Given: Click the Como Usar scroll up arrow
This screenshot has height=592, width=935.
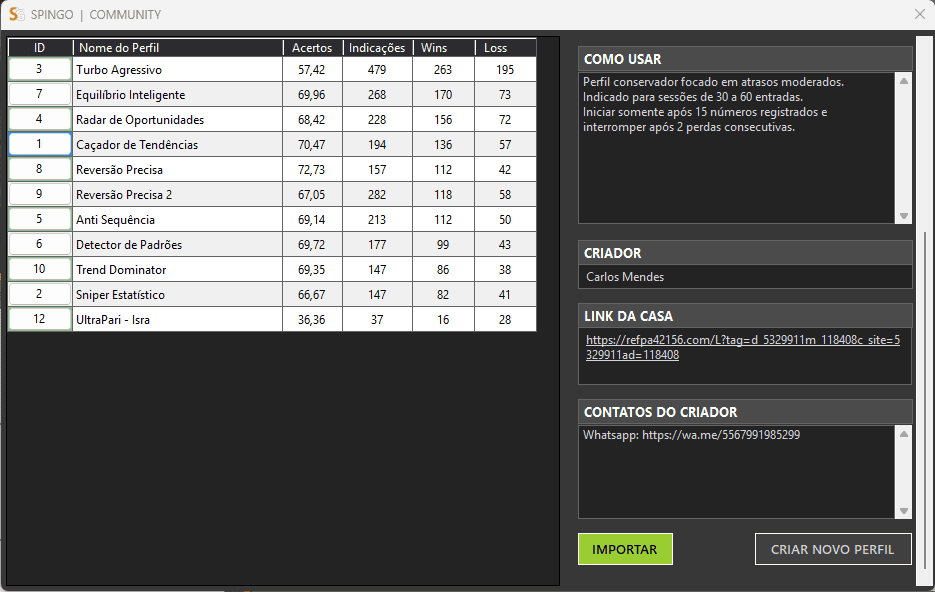Looking at the screenshot, I should [904, 81].
